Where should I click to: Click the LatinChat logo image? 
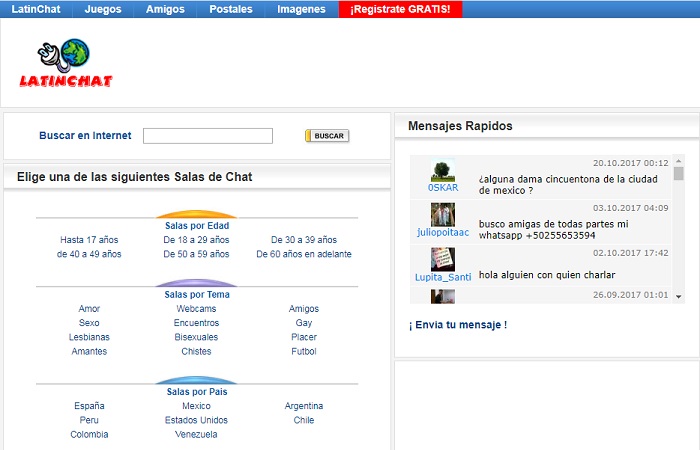(65, 65)
